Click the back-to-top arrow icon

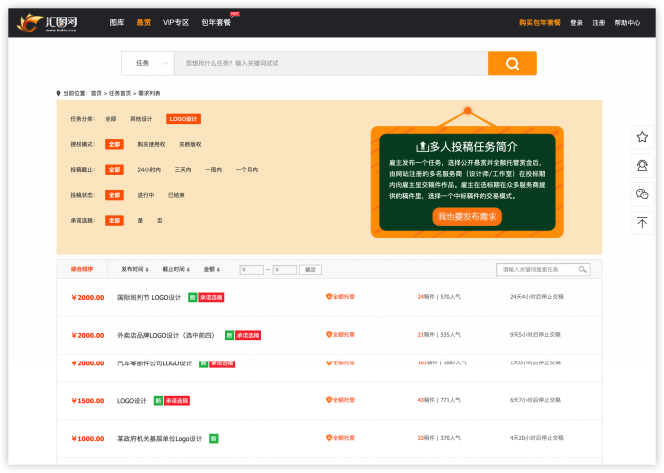(x=642, y=222)
